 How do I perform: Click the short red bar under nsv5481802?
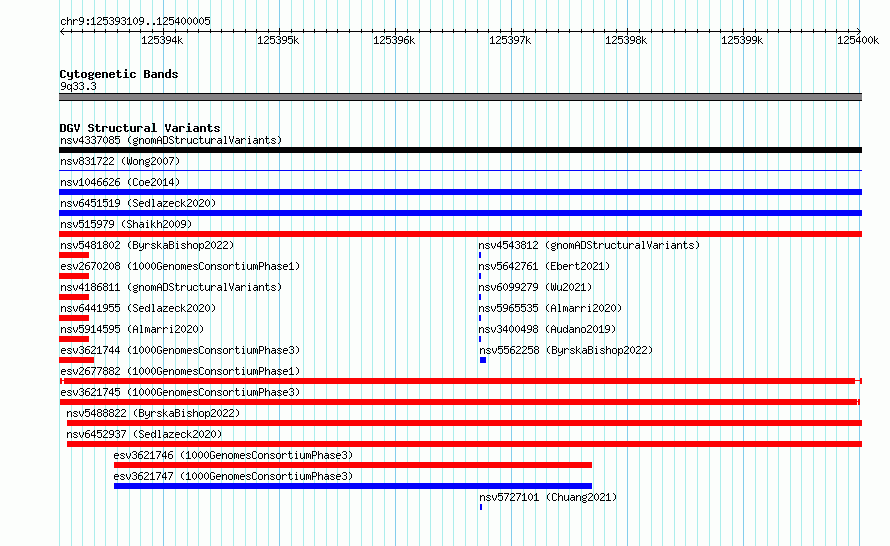point(74,255)
